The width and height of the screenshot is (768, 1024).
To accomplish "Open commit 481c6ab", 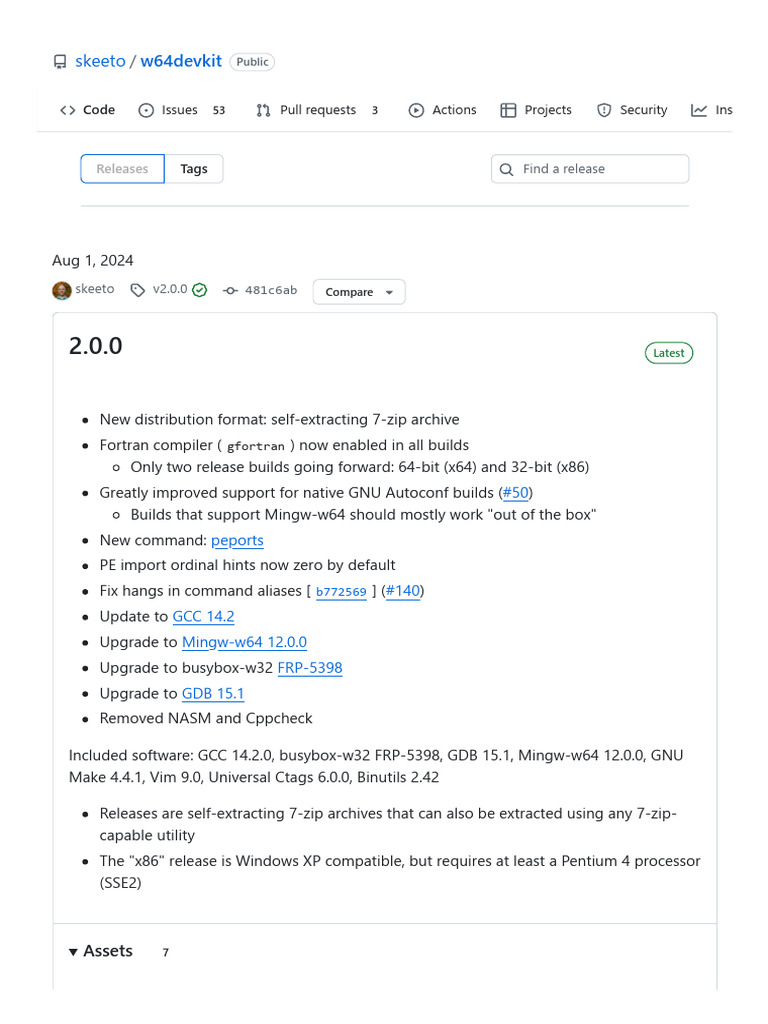I will (271, 290).
